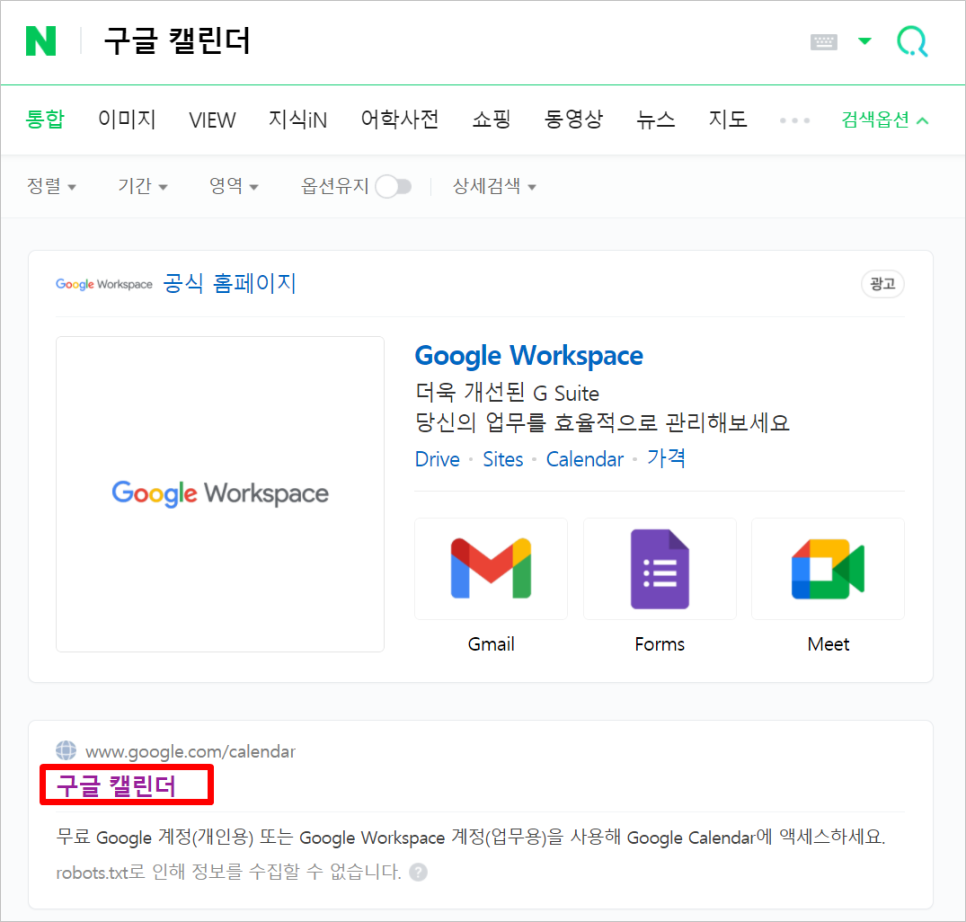The width and height of the screenshot is (966, 922).
Task: Open the on-screen keyboard icon
Action: (x=824, y=42)
